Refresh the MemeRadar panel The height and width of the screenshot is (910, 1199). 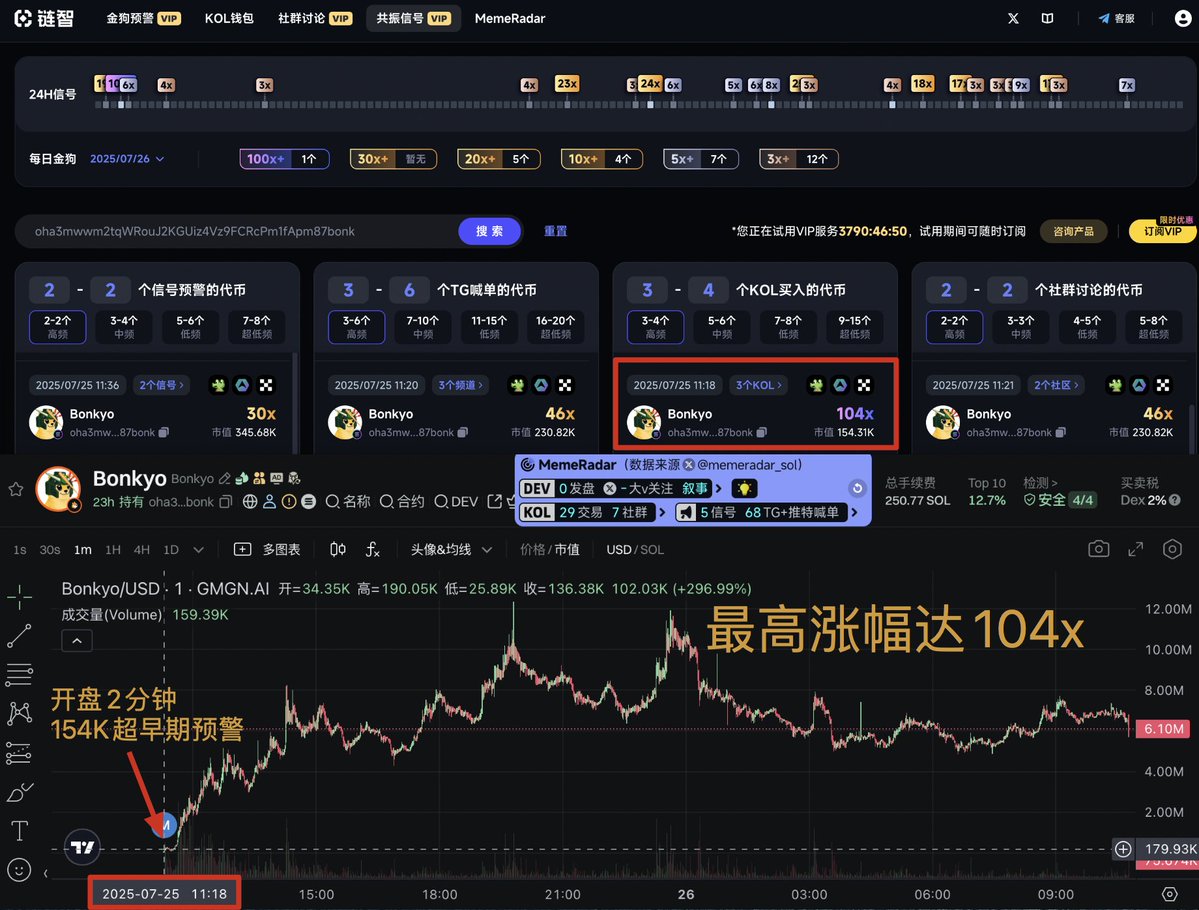click(x=857, y=488)
